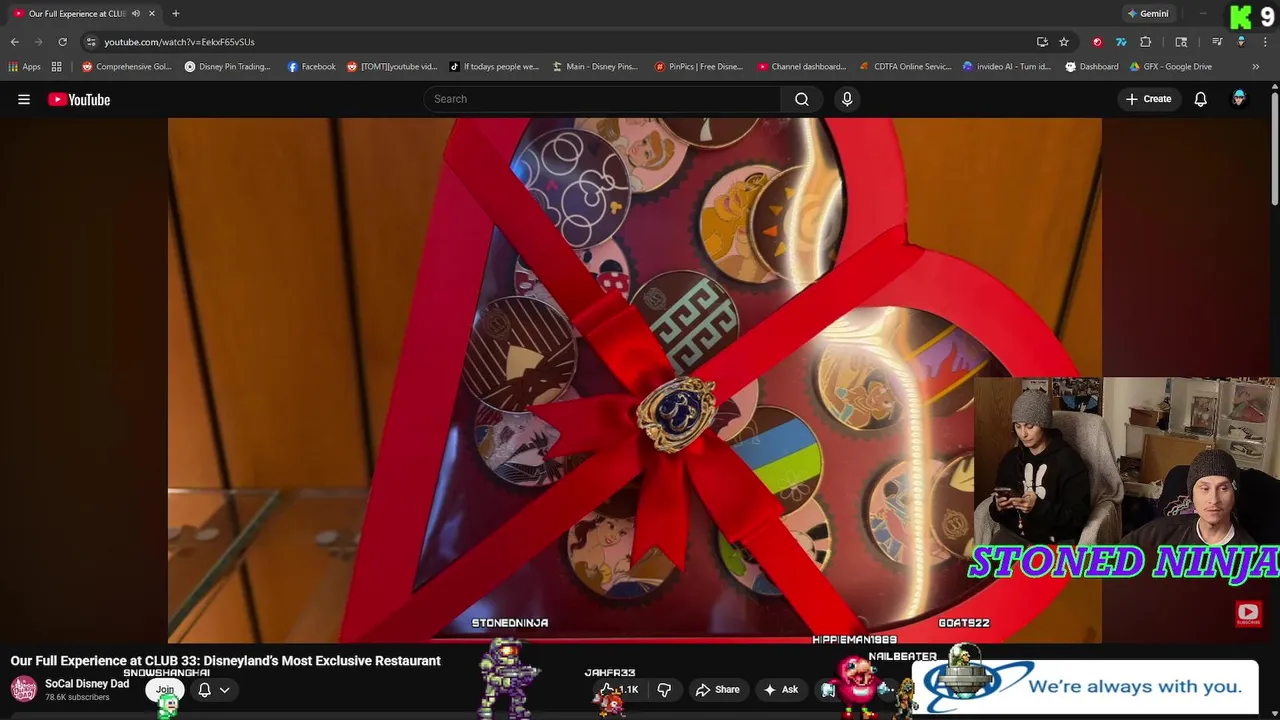Click the YouTube subscribe watermark in video

pyautogui.click(x=1248, y=613)
